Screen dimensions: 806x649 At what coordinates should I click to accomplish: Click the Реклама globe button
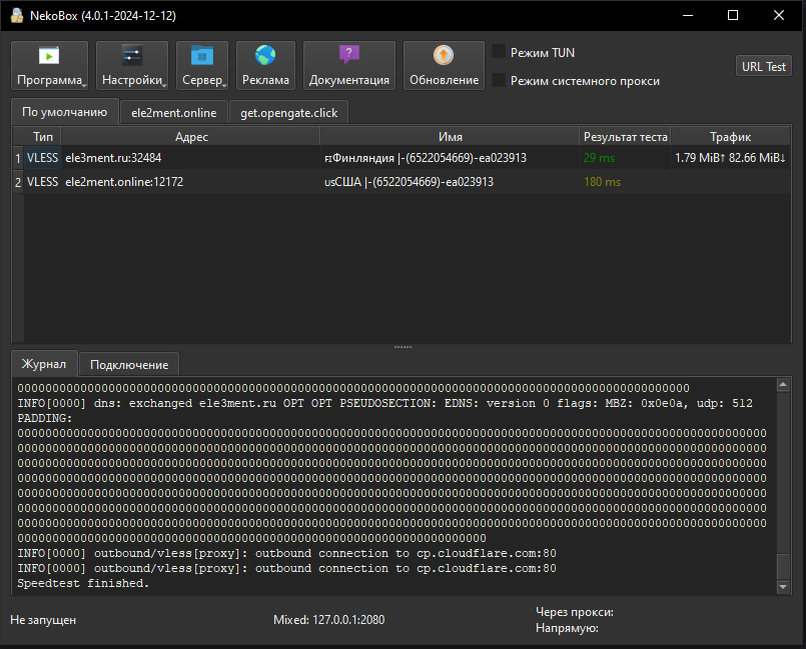click(265, 66)
